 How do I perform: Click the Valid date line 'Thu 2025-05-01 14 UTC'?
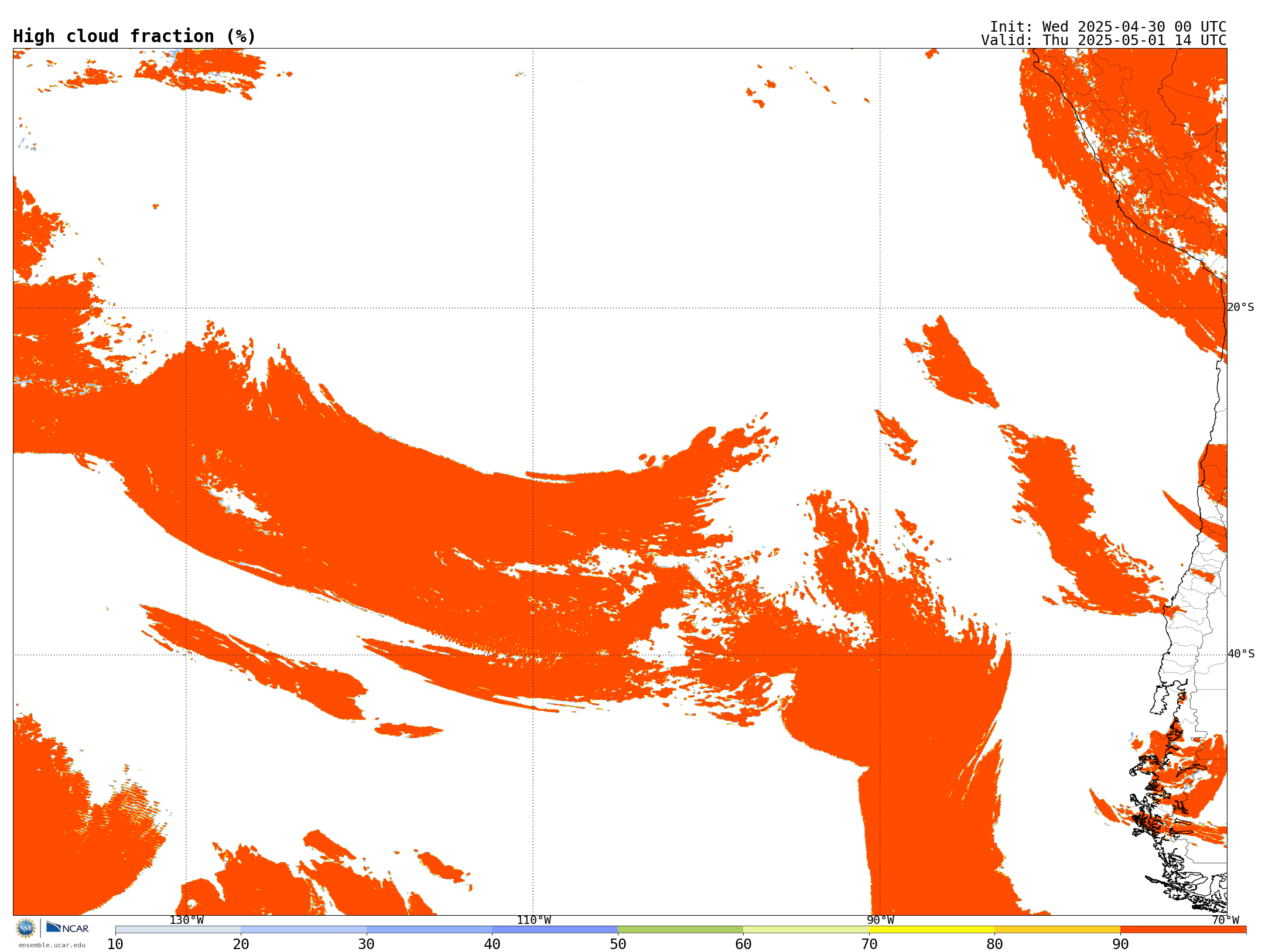pos(1134,40)
